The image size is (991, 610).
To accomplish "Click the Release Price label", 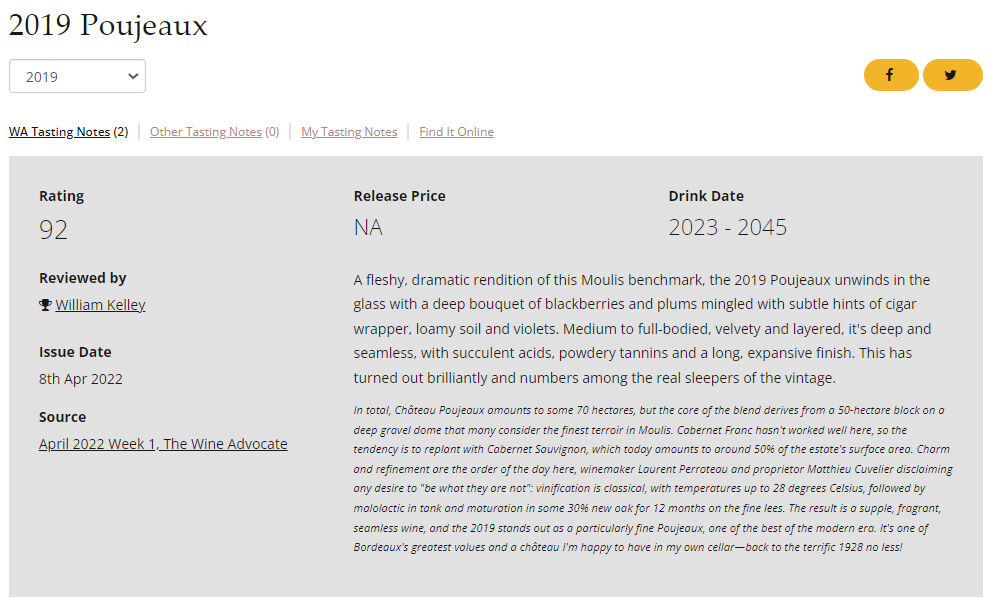I will [x=399, y=196].
